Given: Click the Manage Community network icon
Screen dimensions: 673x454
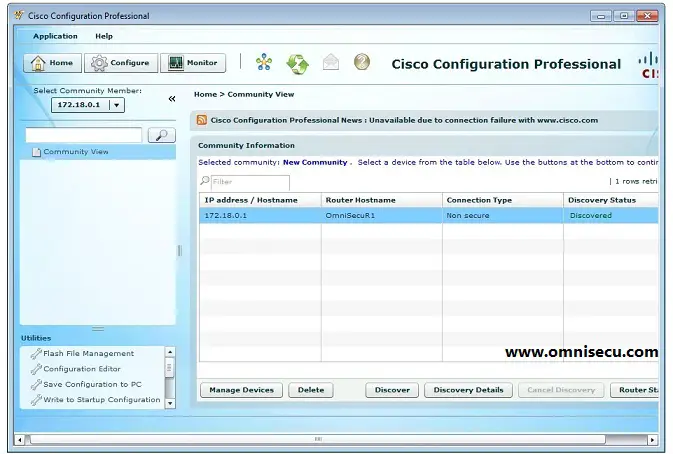Looking at the screenshot, I should tap(264, 63).
